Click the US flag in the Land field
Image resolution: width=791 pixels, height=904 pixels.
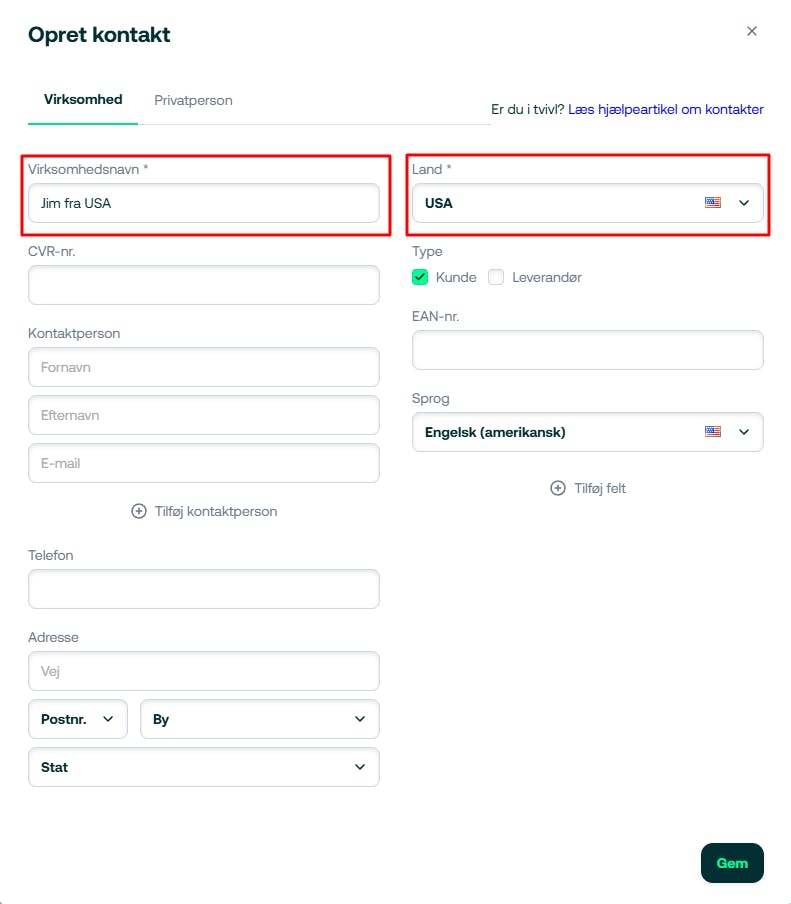(713, 203)
